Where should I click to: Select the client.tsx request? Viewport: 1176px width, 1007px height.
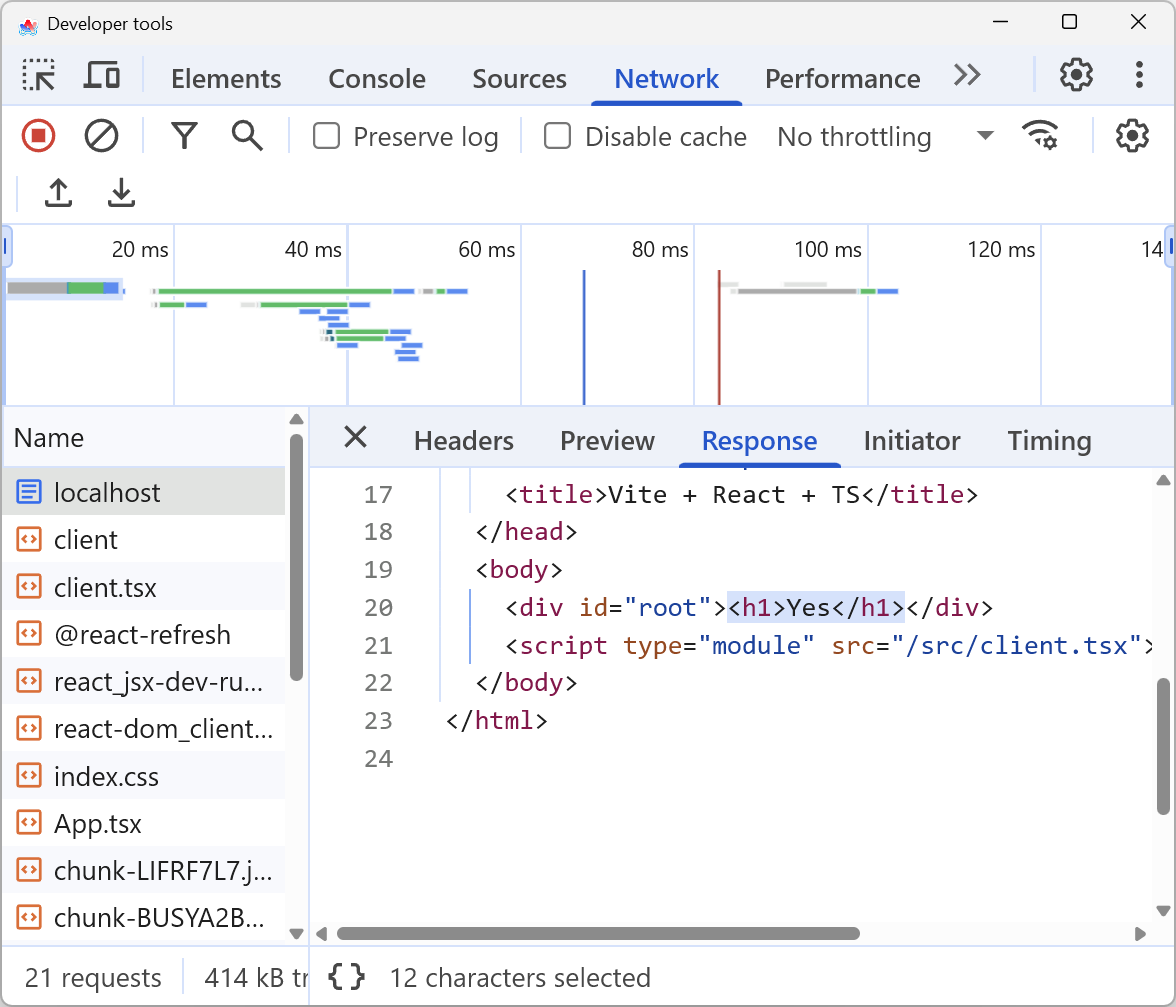(145, 587)
